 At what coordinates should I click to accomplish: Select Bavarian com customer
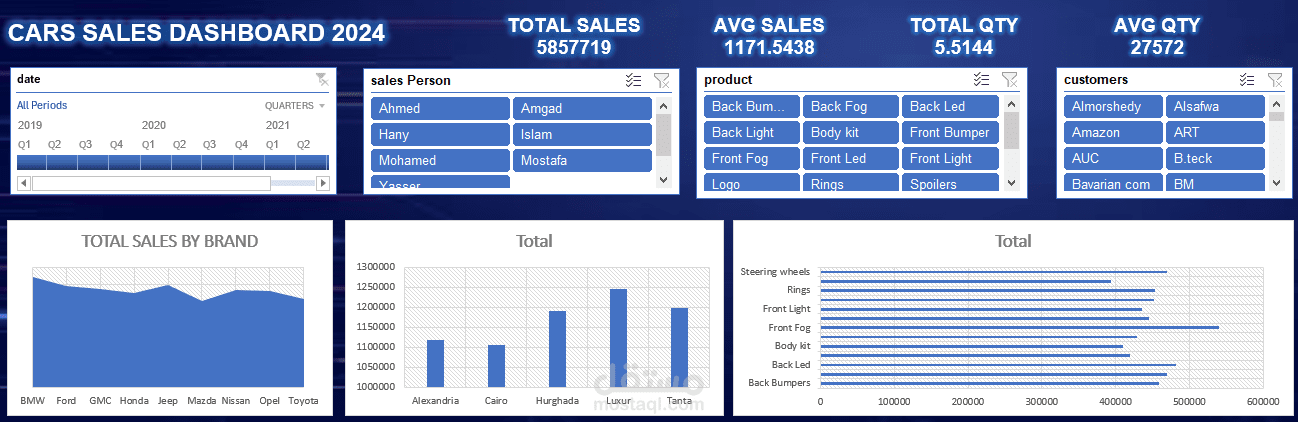[x=1113, y=182]
